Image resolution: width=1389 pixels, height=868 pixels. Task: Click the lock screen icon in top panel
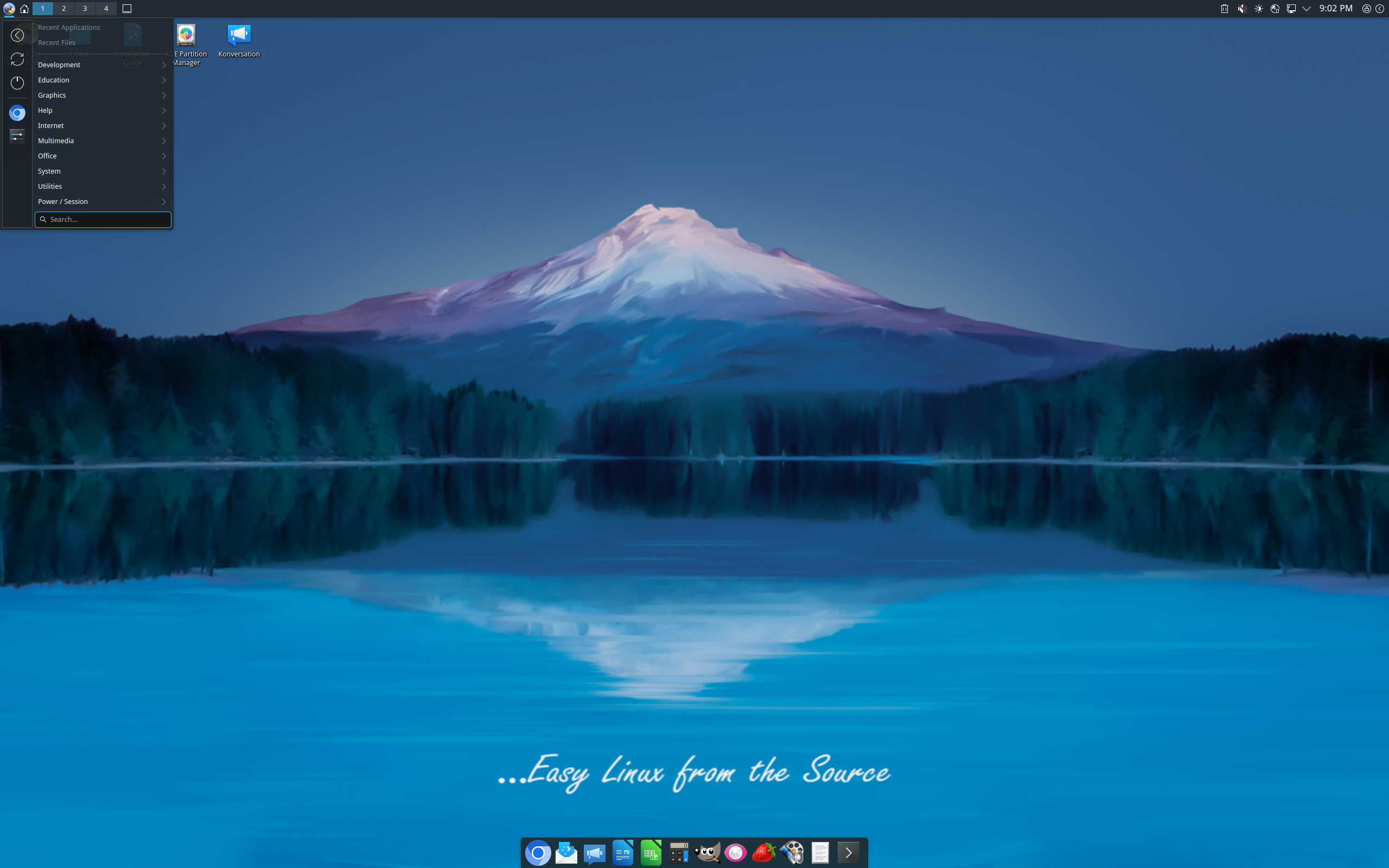pyautogui.click(x=1366, y=9)
